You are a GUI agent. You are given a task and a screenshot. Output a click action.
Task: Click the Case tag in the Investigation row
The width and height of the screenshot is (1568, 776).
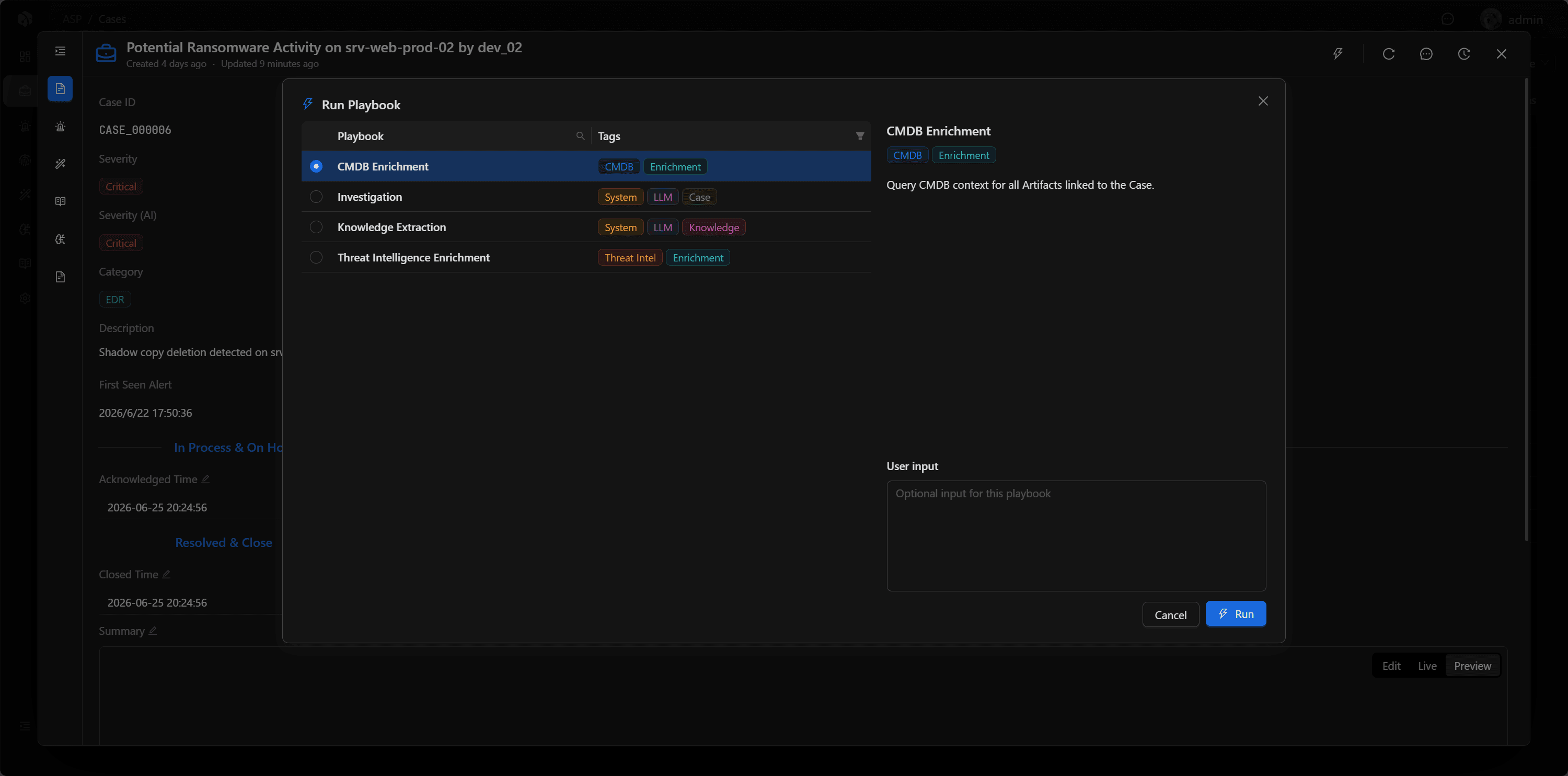pyautogui.click(x=699, y=197)
